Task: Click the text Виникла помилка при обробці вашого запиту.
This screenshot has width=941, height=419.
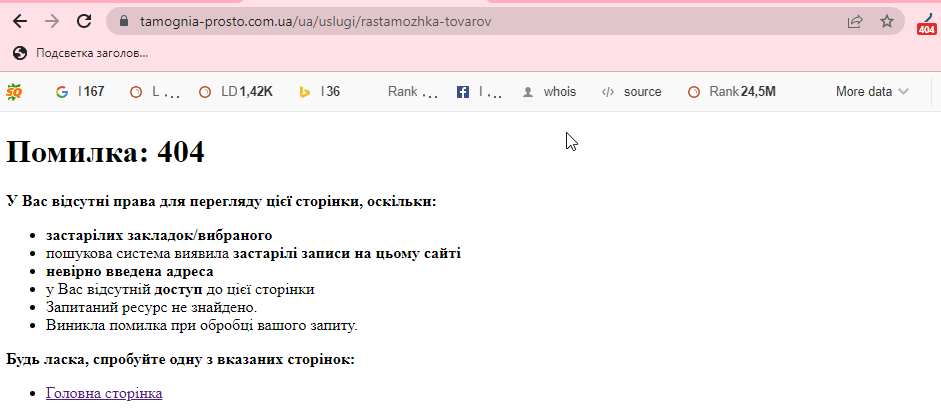Action: (x=202, y=326)
